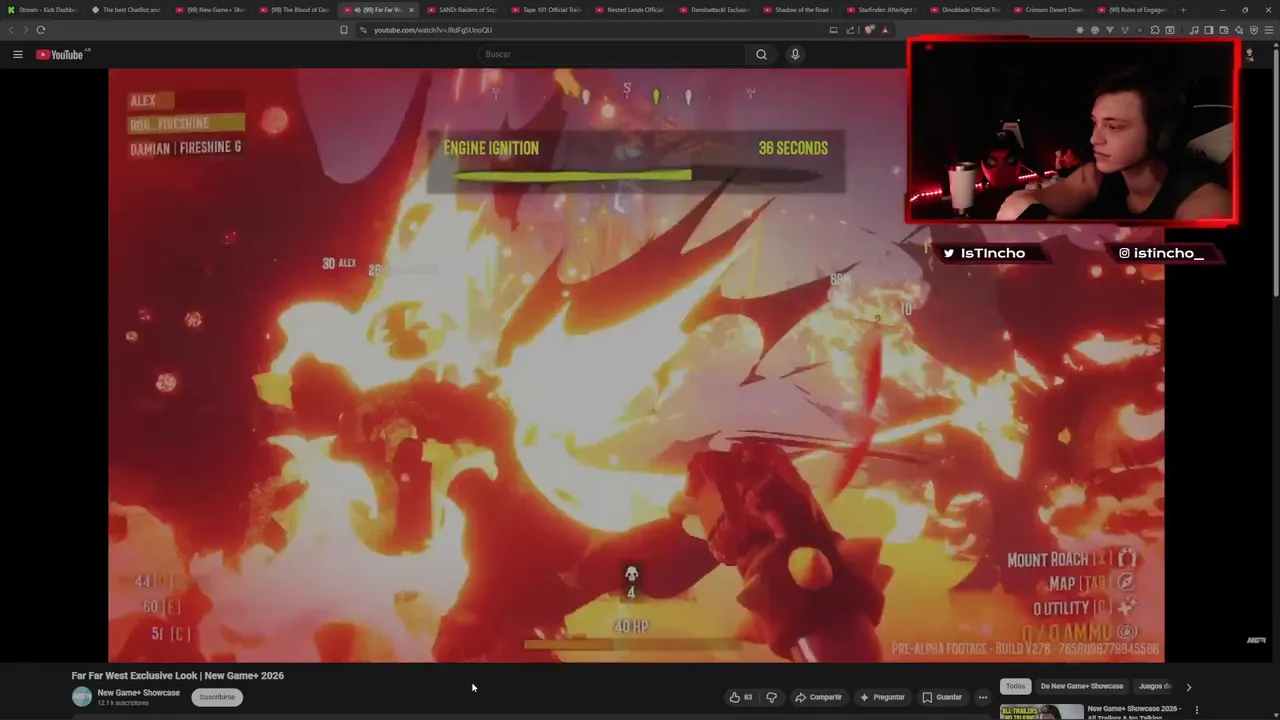Click the Compartir share button
This screenshot has width=1280, height=720.
pos(818,697)
